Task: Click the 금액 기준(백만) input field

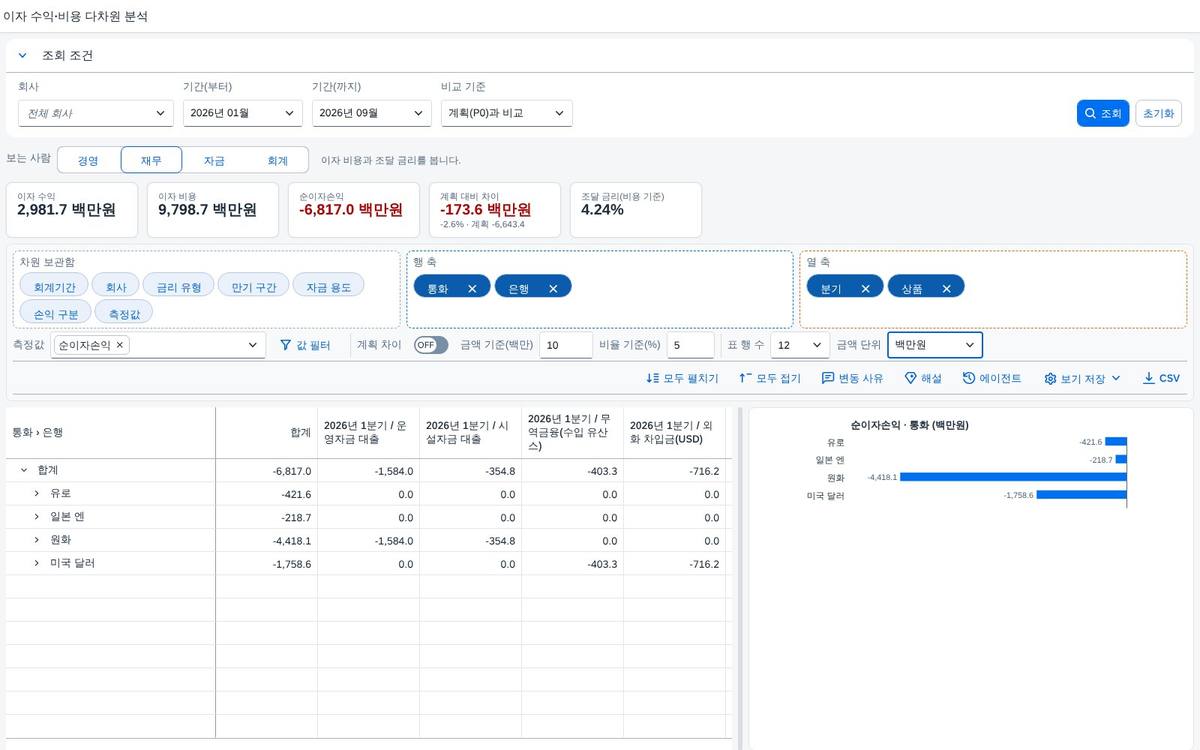Action: [x=566, y=345]
